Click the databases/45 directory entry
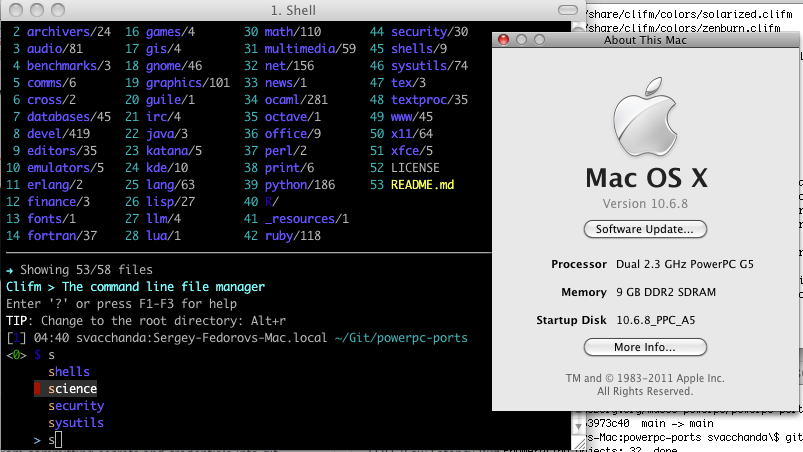 [x=69, y=117]
